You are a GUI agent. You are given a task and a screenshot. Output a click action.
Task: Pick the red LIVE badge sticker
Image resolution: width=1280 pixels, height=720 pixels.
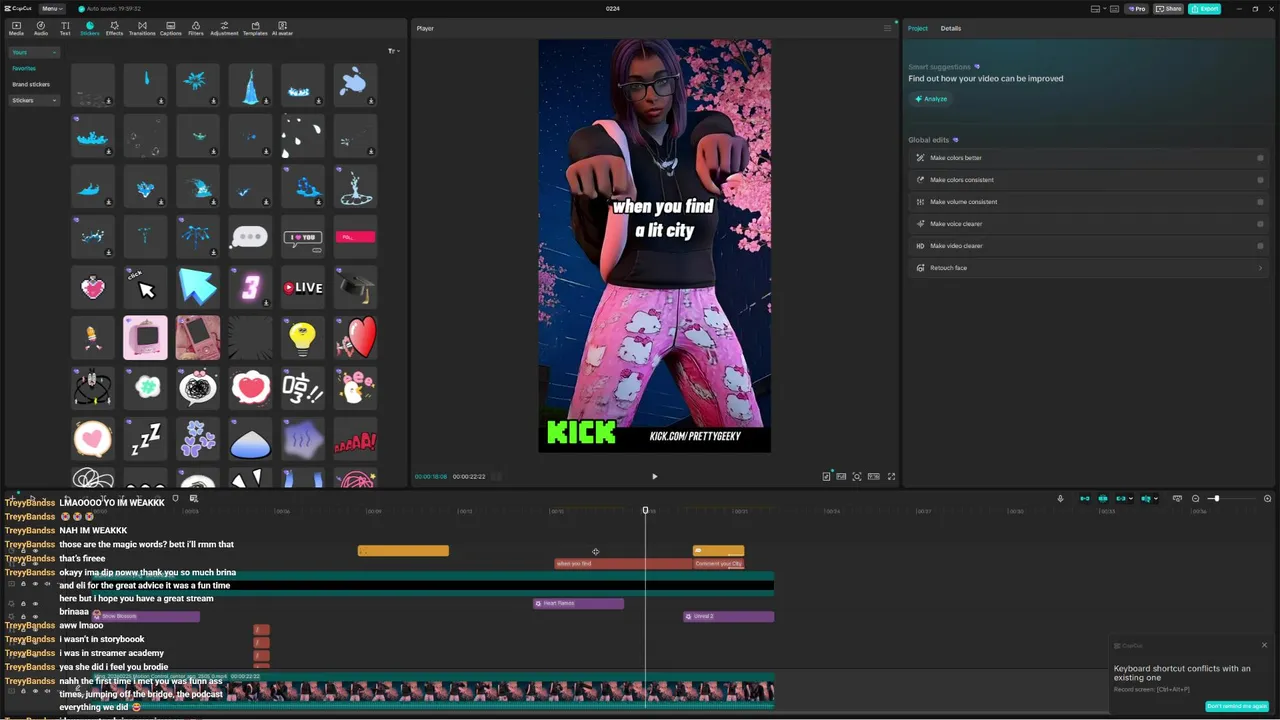(x=302, y=287)
